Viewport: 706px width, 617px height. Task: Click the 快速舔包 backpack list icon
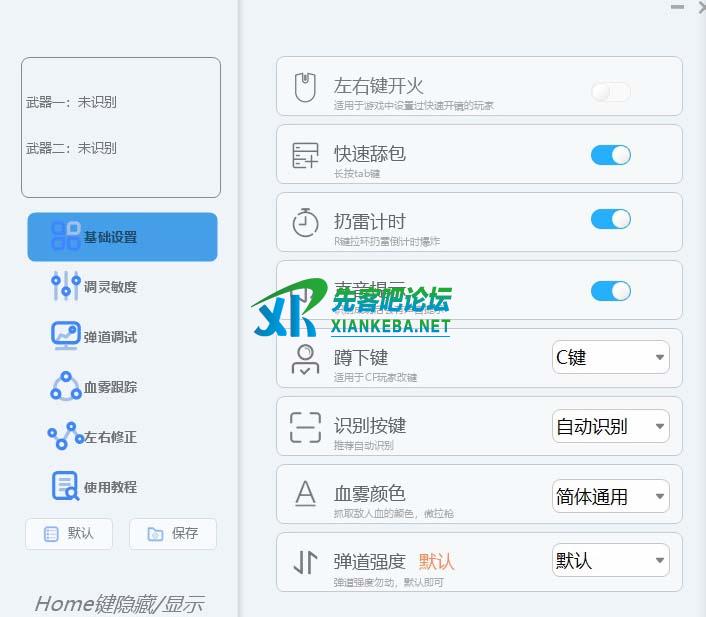click(x=305, y=156)
